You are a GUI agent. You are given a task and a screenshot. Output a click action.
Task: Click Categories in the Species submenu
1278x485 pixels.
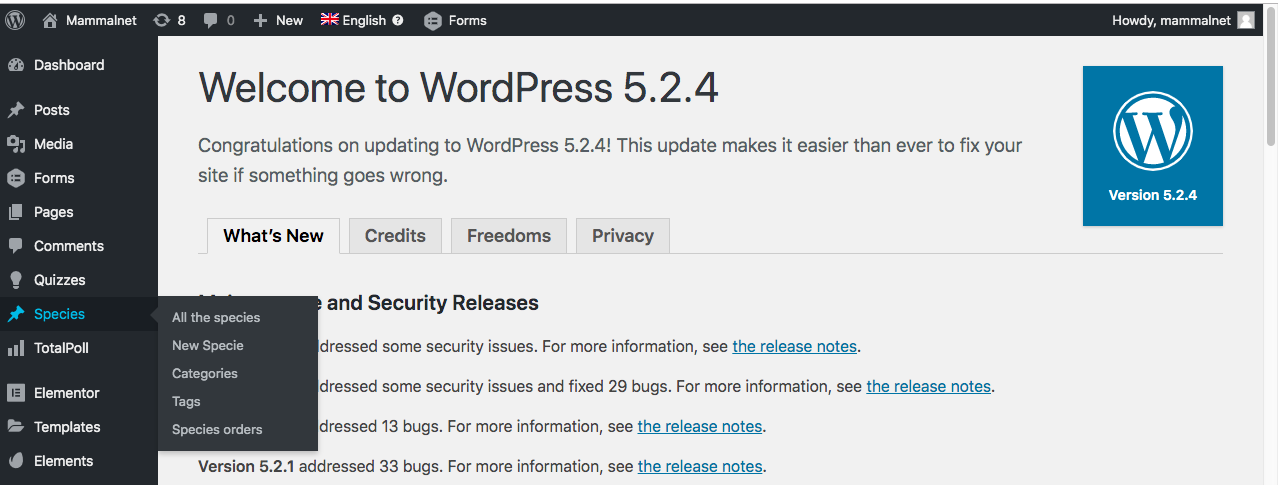[x=205, y=373]
